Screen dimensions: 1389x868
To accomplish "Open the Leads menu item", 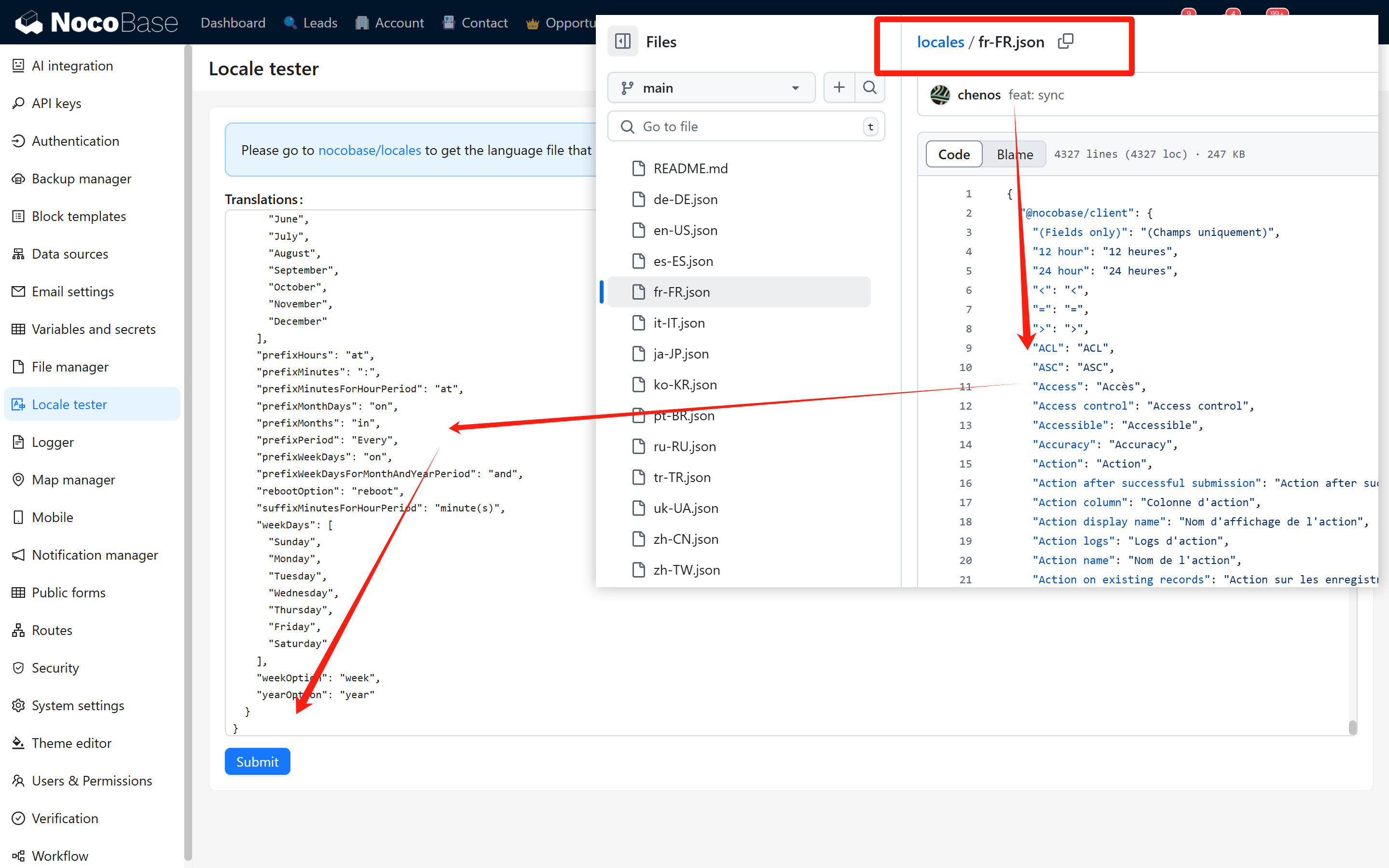I will pyautogui.click(x=311, y=22).
